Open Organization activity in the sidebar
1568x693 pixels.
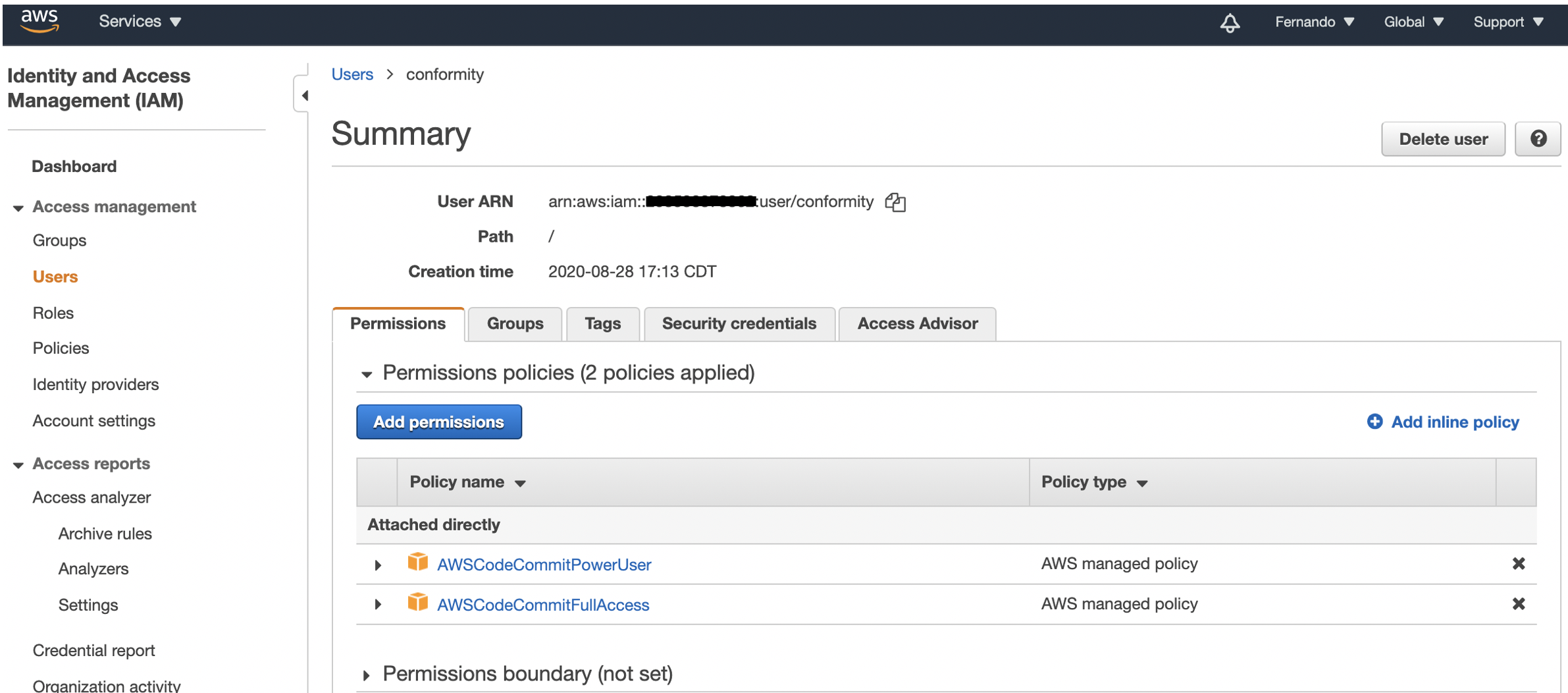pos(107,685)
